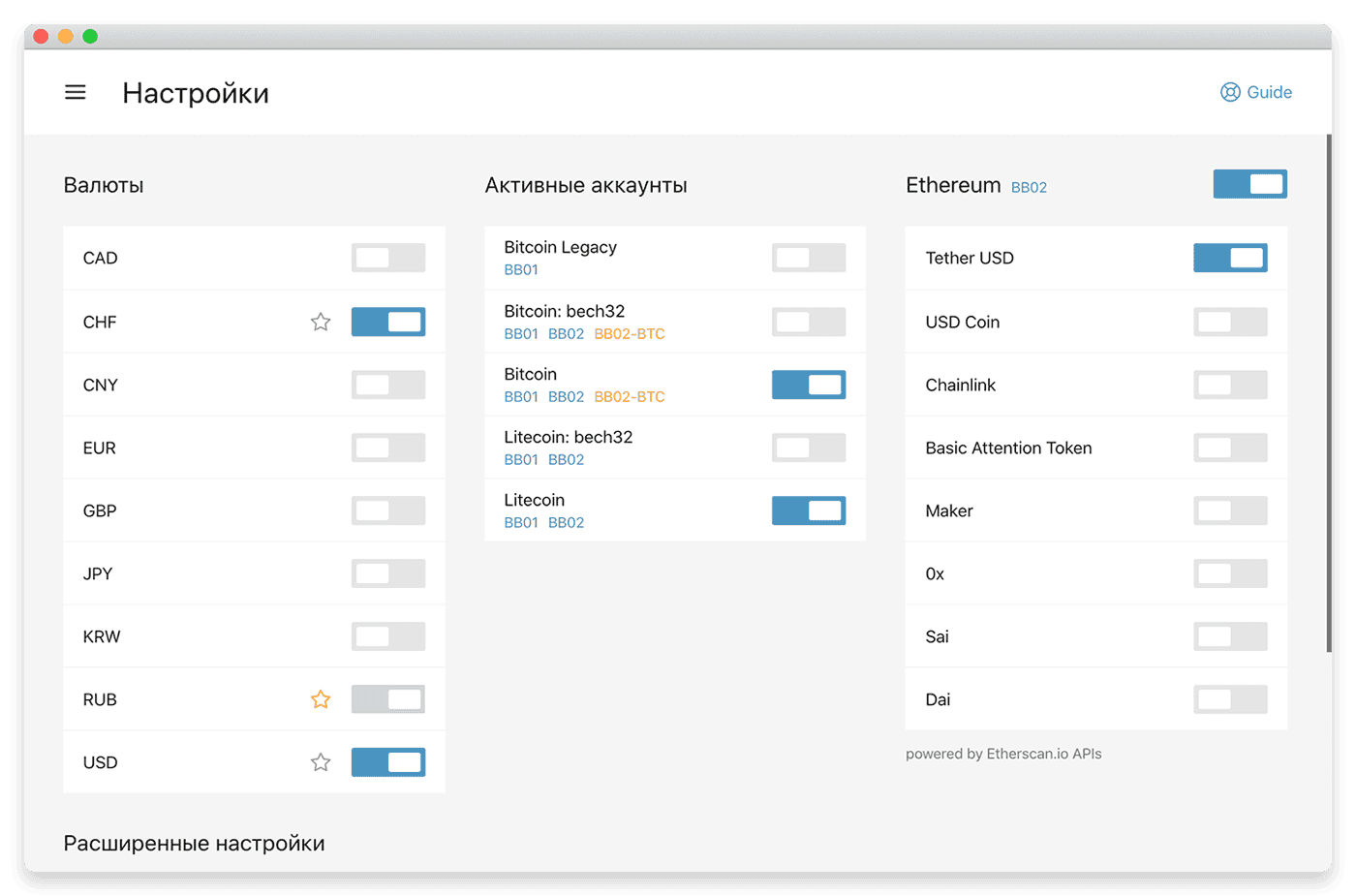Click the orange RUB favorite star

point(321,699)
